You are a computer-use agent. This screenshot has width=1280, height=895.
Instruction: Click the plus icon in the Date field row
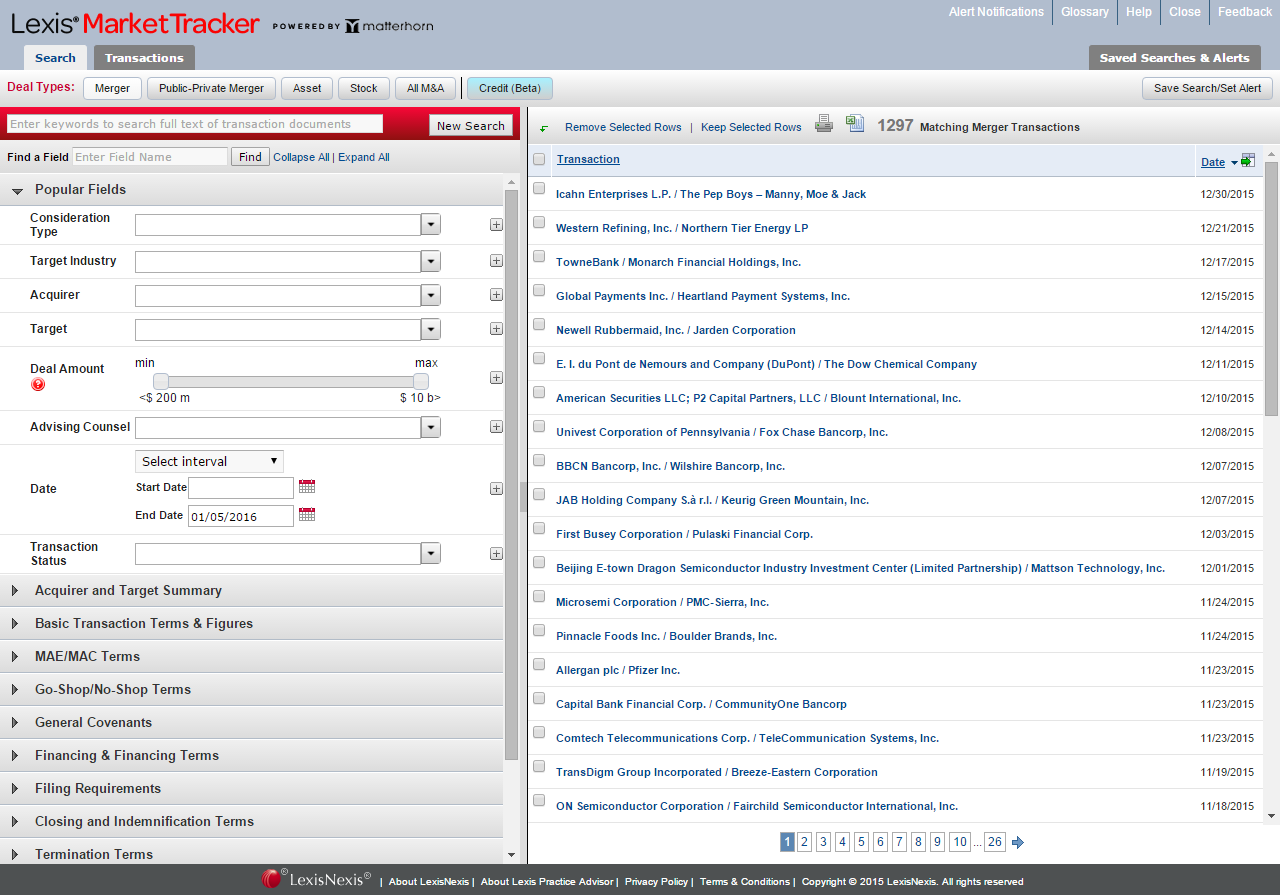(496, 489)
